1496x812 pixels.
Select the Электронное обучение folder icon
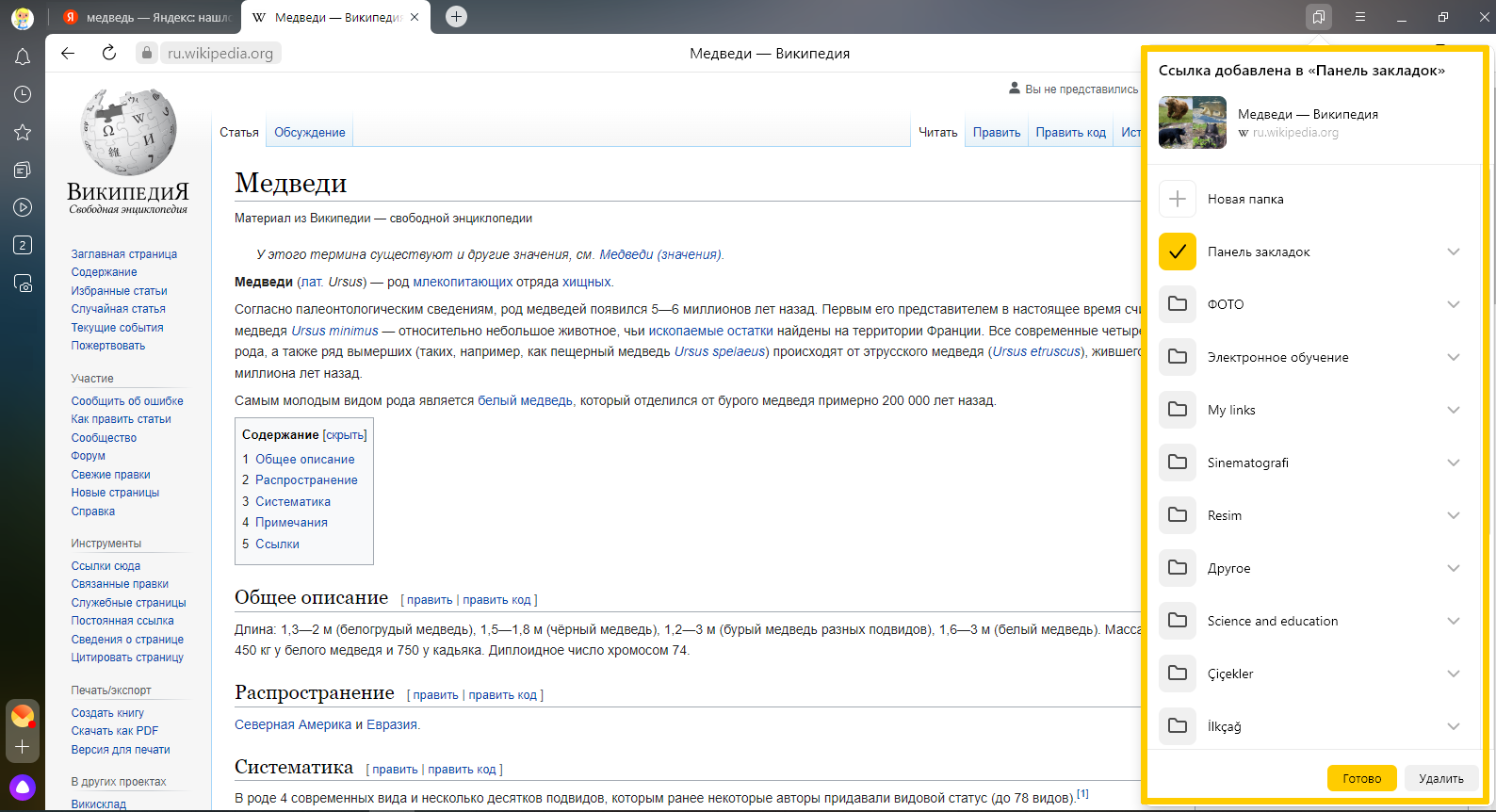click(x=1178, y=357)
